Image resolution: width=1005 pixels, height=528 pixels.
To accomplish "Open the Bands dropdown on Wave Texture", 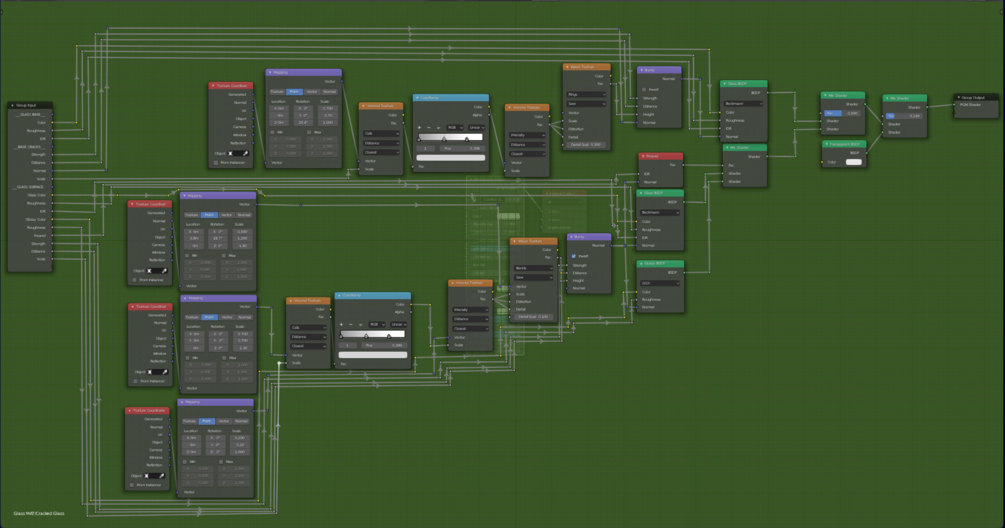I will point(534,268).
